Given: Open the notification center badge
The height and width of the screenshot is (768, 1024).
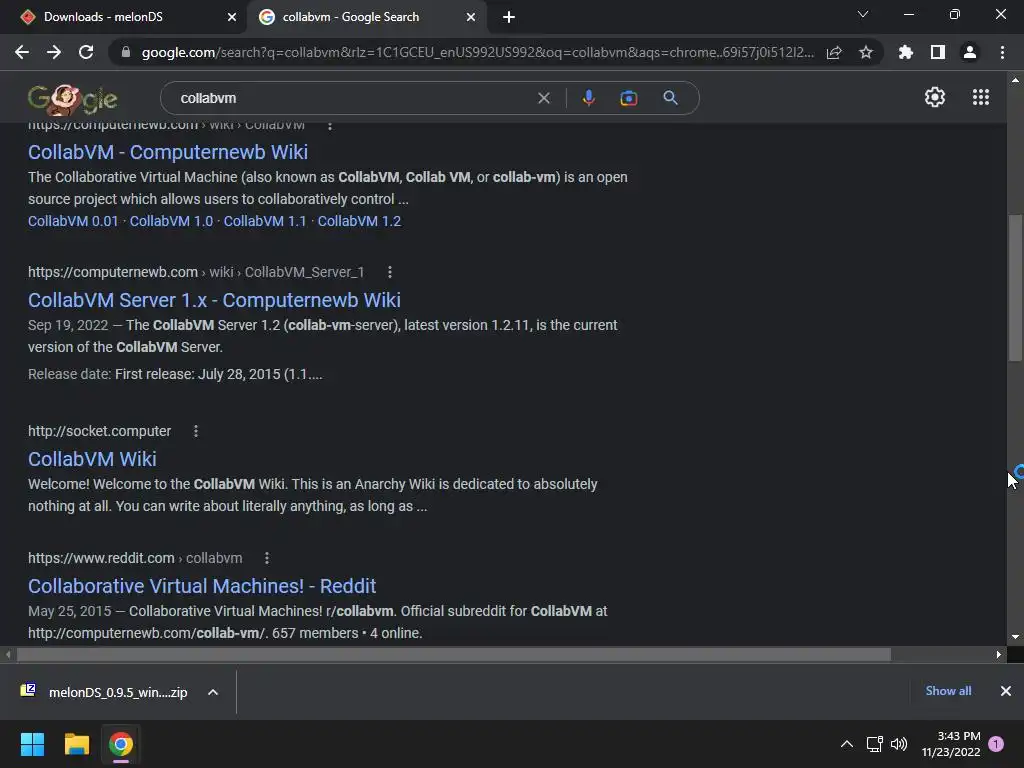Looking at the screenshot, I should coord(996,744).
